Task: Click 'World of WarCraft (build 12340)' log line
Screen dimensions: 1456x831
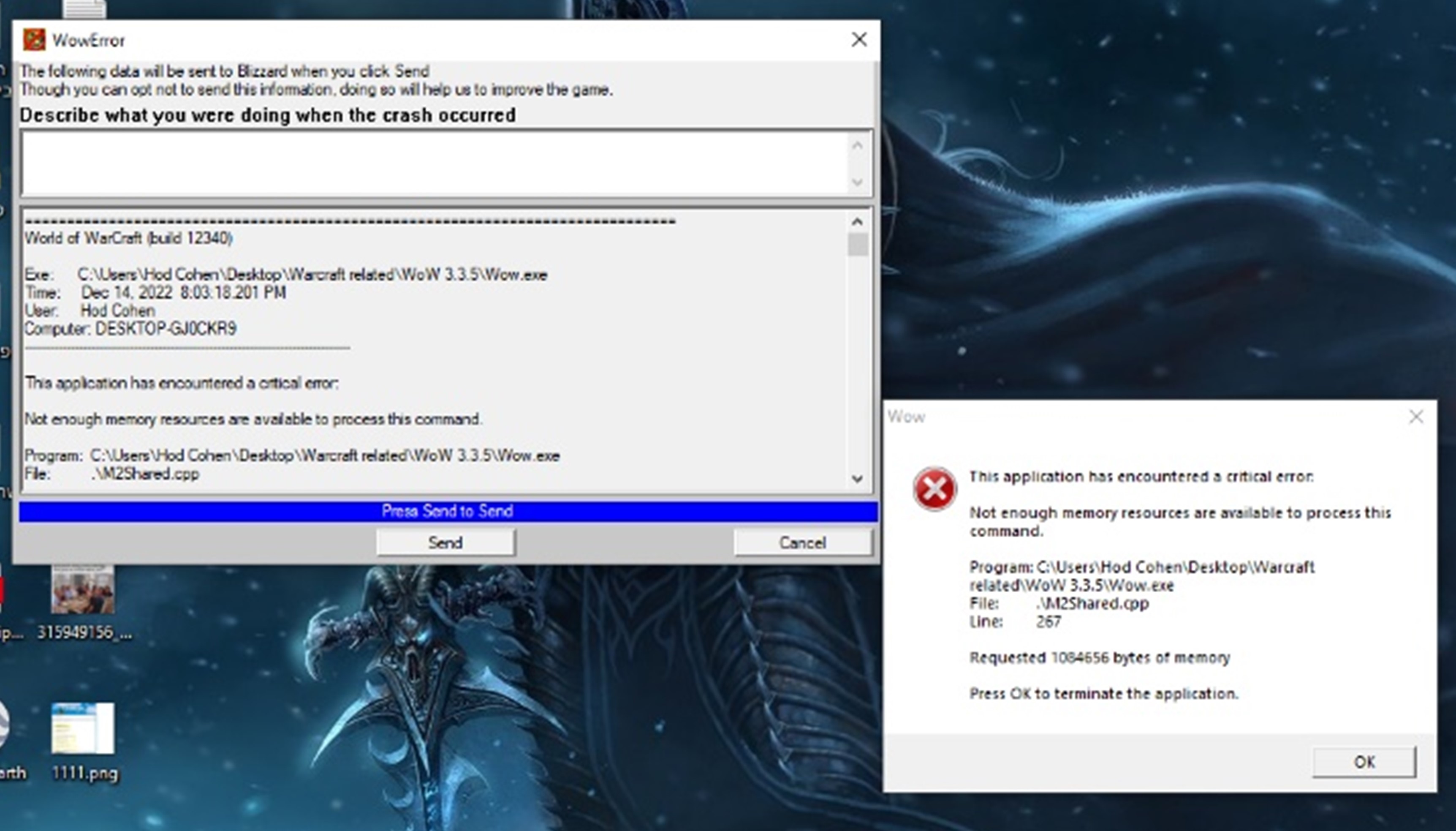Action: pyautogui.click(x=128, y=238)
